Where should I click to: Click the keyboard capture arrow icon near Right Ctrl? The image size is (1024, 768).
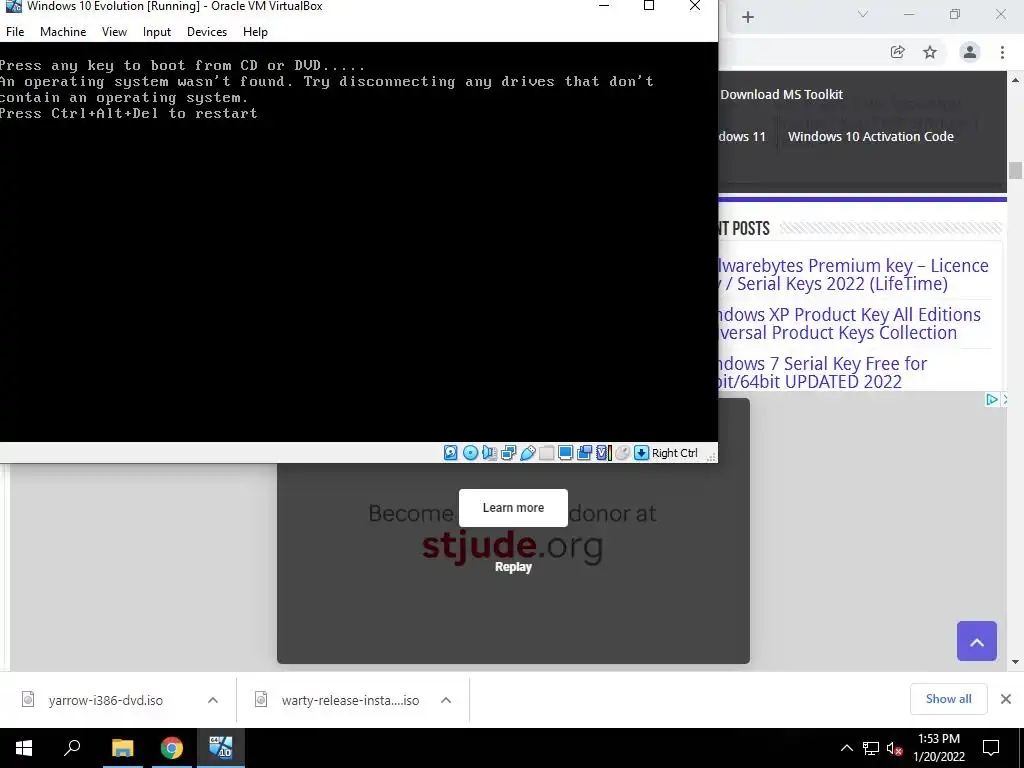[x=641, y=453]
